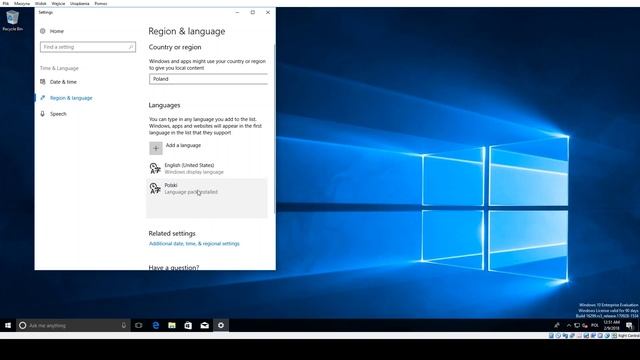Maximize the Settings window
This screenshot has width=640, height=360.
tap(253, 12)
